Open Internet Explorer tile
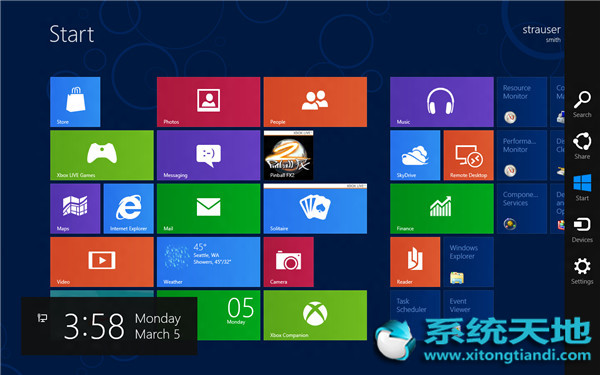600x375 pixels. pyautogui.click(x=129, y=208)
